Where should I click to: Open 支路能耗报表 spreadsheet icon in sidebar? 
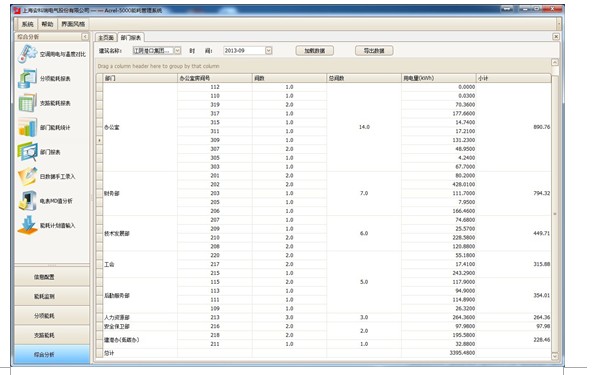[28, 103]
